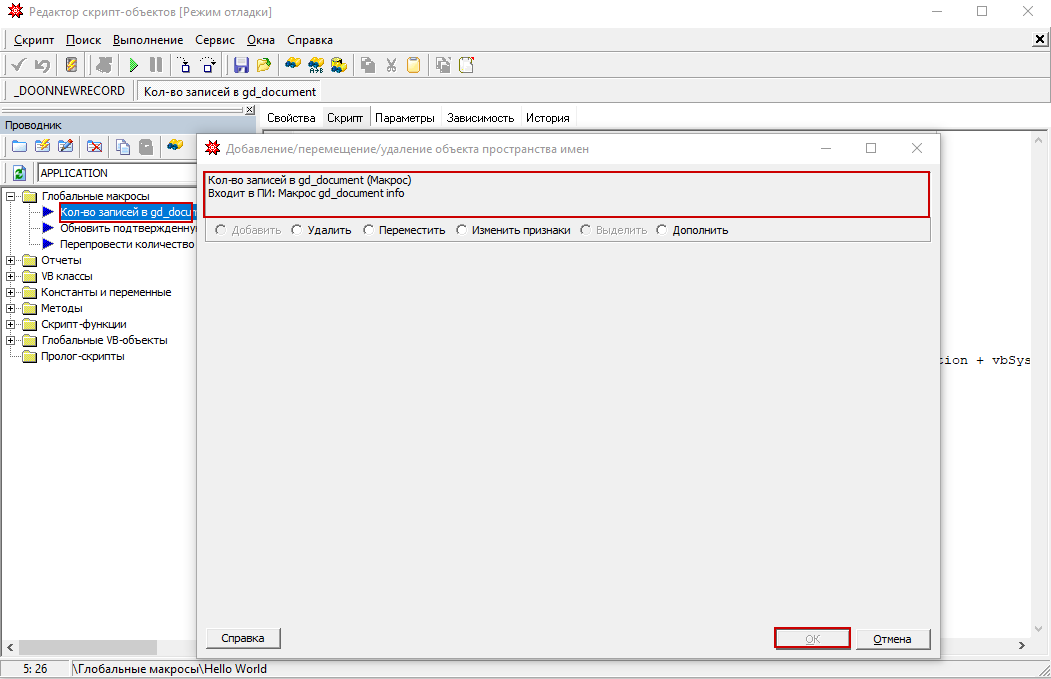Select the Переместить radio option

coord(369,230)
